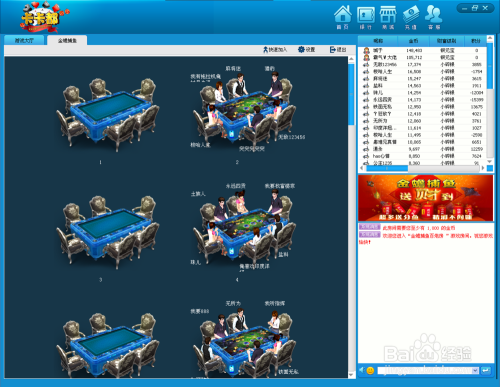
Task: Click the exit door icon in toolbar
Action: [332, 50]
